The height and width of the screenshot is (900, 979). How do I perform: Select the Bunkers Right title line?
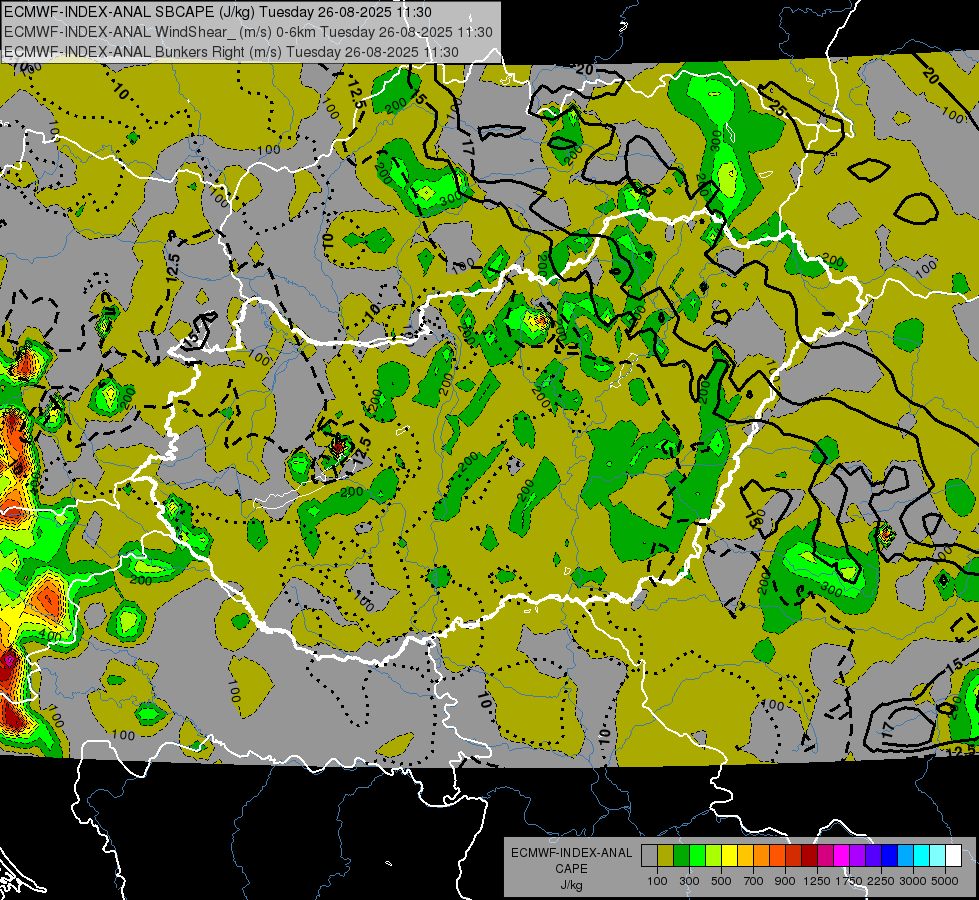point(231,52)
